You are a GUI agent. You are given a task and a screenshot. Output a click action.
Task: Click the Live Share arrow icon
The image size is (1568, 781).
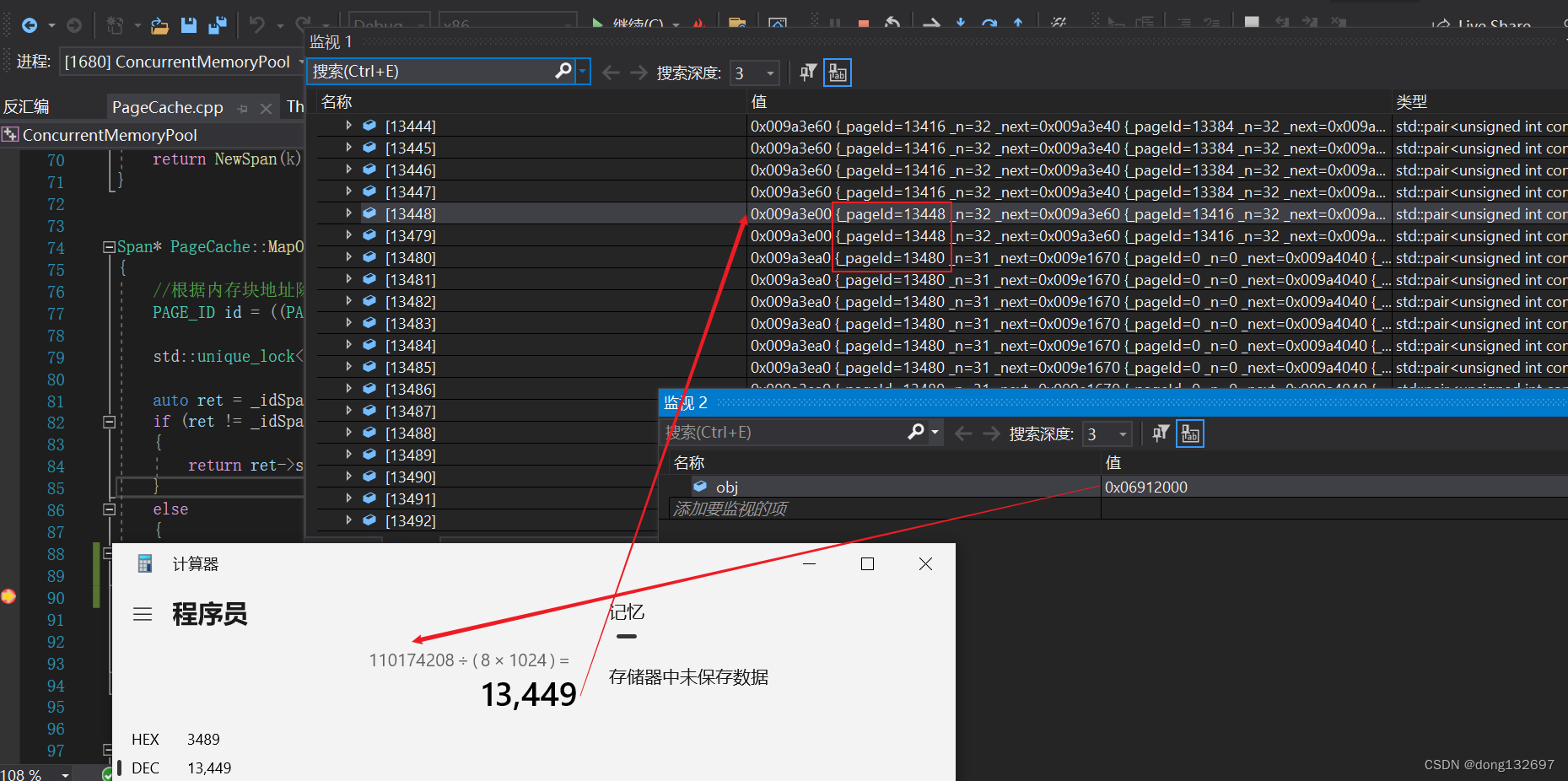1440,25
